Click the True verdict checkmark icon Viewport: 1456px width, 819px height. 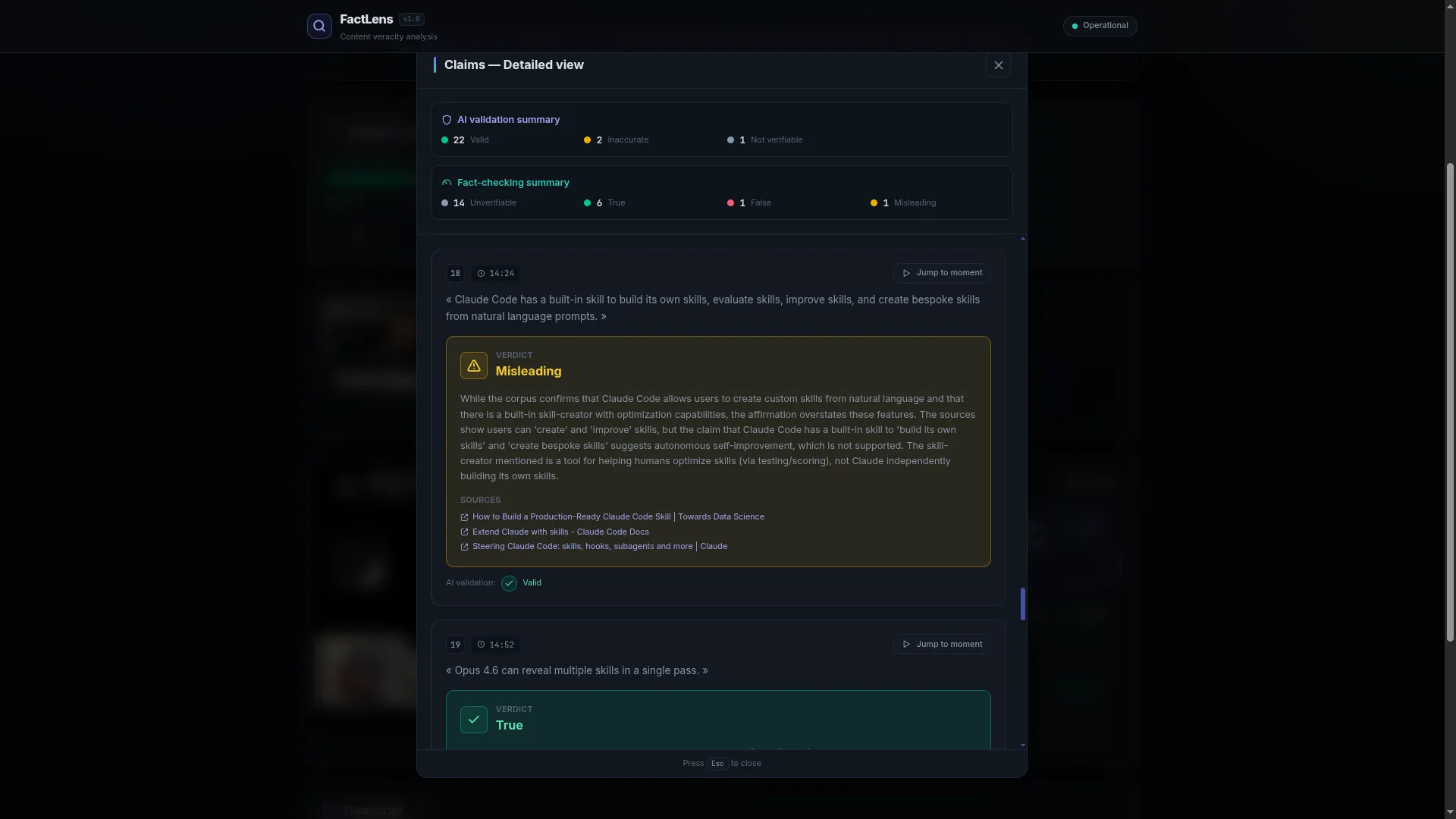(x=474, y=720)
